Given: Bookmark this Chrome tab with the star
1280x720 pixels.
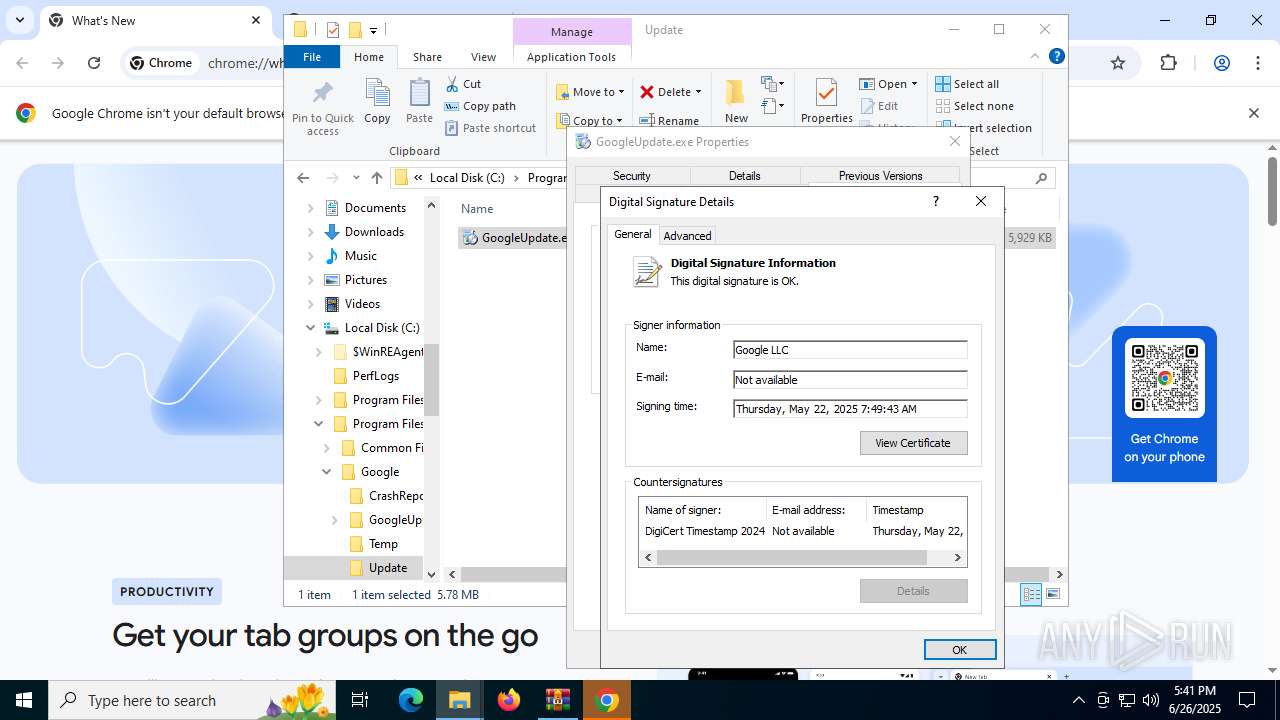Looking at the screenshot, I should (x=1118, y=63).
